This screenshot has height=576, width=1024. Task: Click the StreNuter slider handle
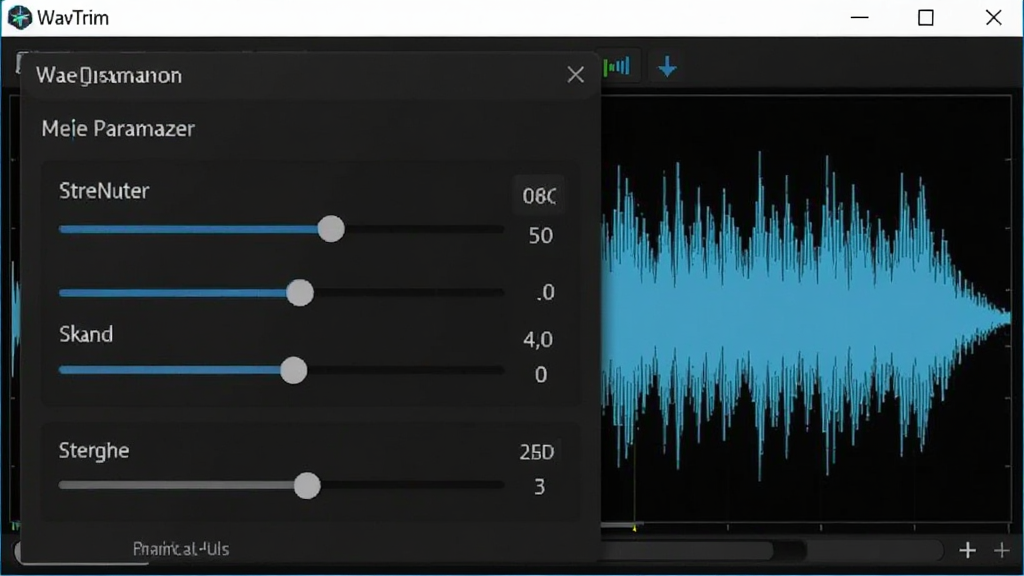331,229
